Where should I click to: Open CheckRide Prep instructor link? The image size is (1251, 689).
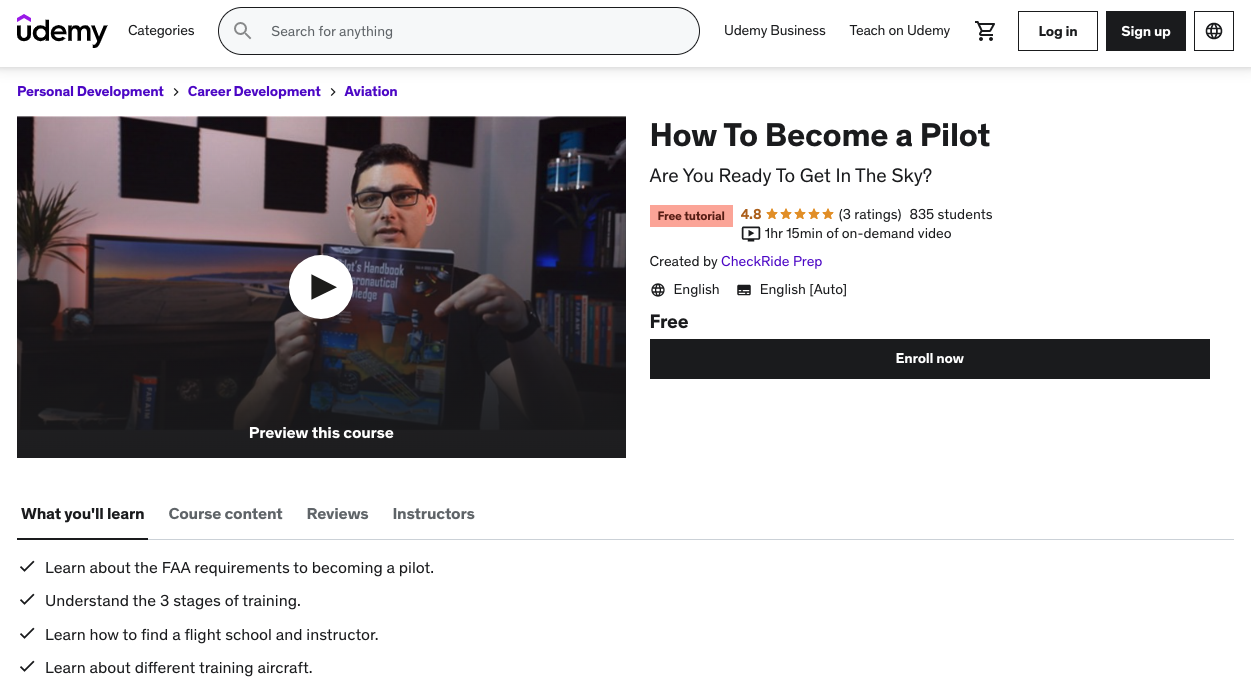(x=772, y=262)
